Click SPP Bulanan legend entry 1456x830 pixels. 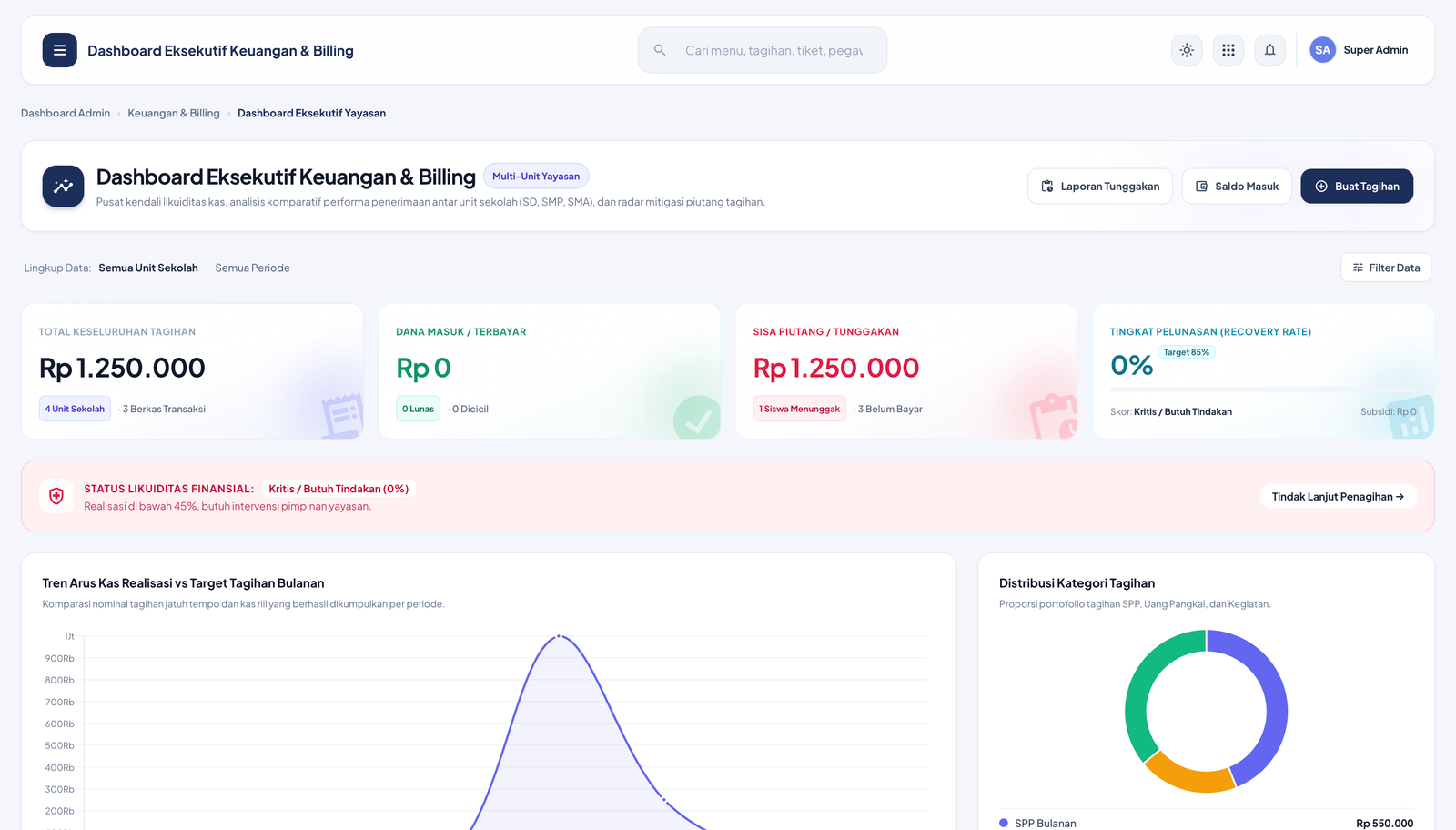(1037, 823)
